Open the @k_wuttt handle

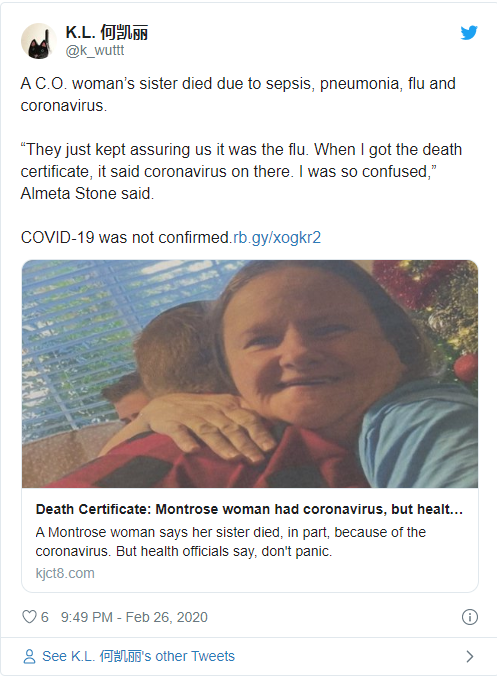(x=95, y=50)
